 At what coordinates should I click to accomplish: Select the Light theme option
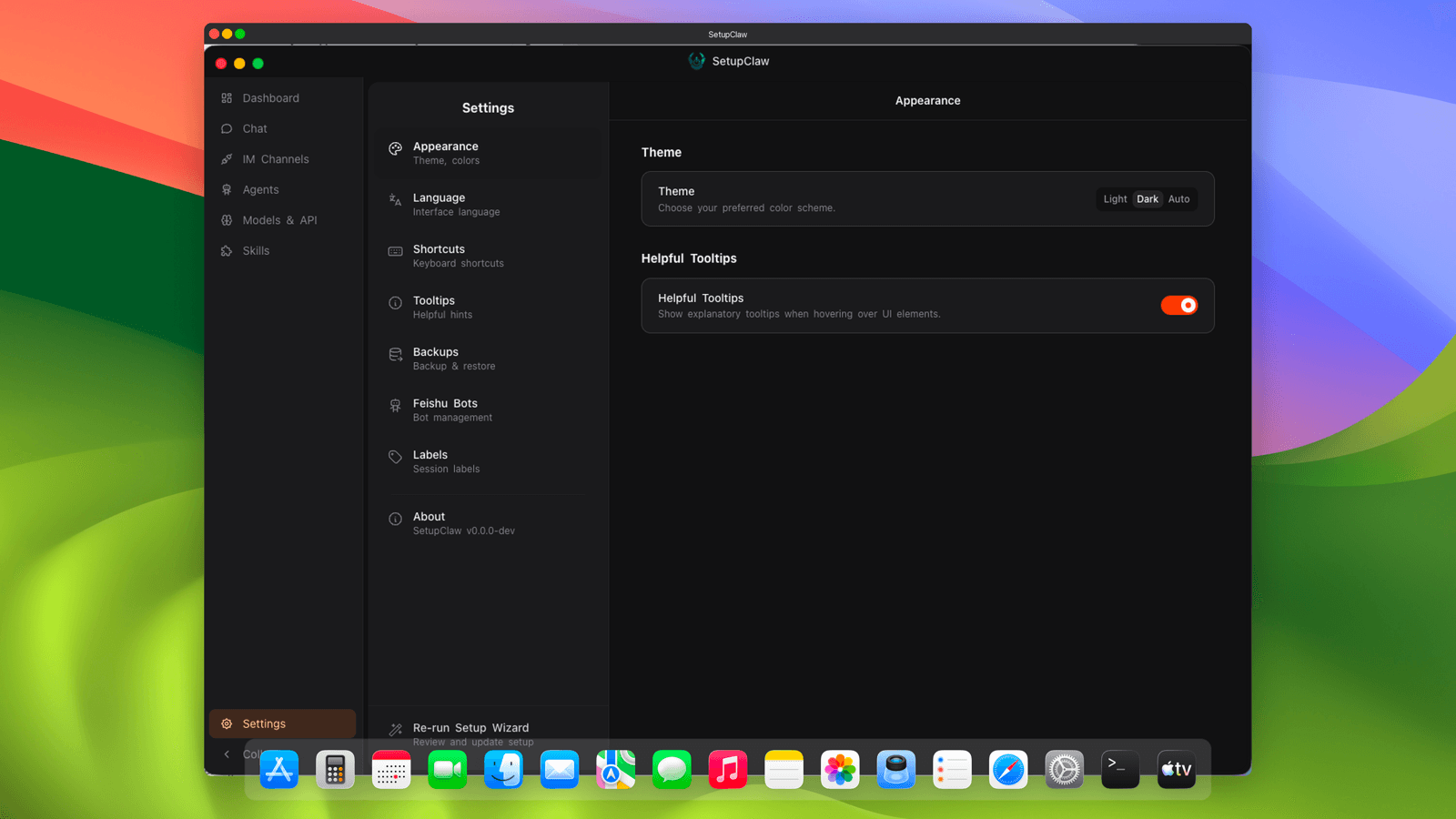1115,199
